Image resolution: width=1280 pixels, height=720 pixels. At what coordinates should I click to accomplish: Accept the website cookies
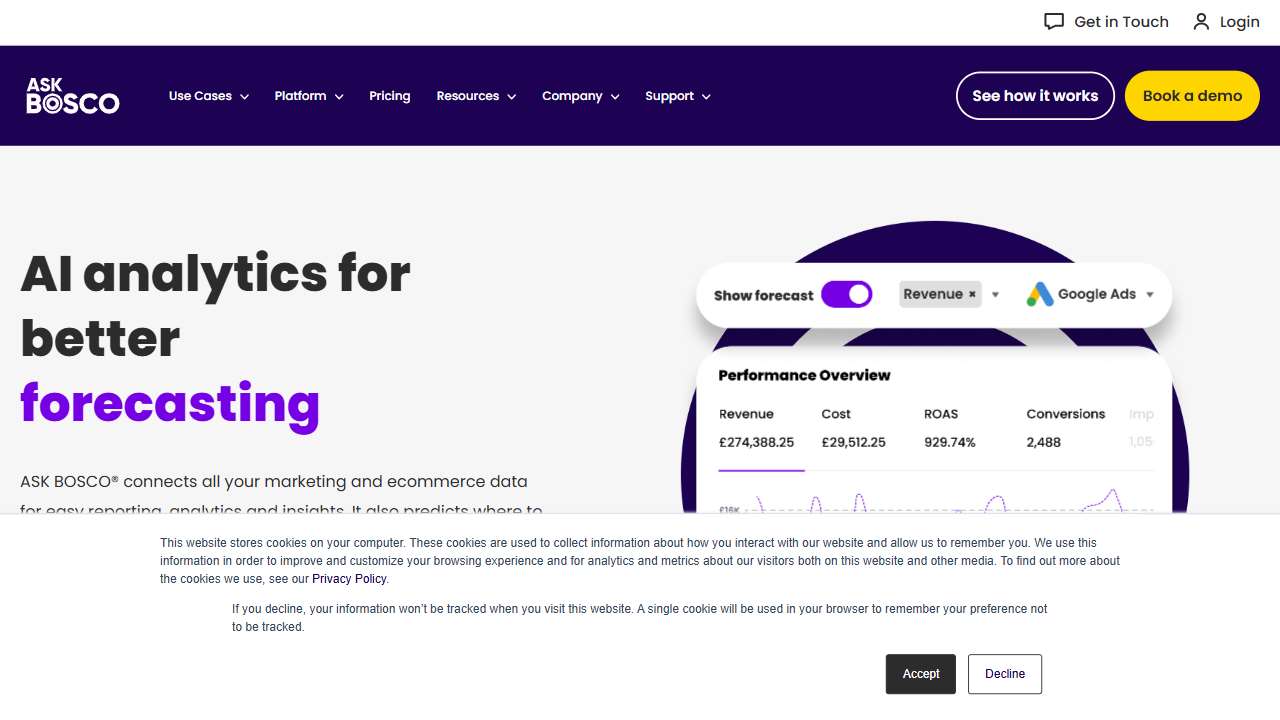pyautogui.click(x=921, y=674)
